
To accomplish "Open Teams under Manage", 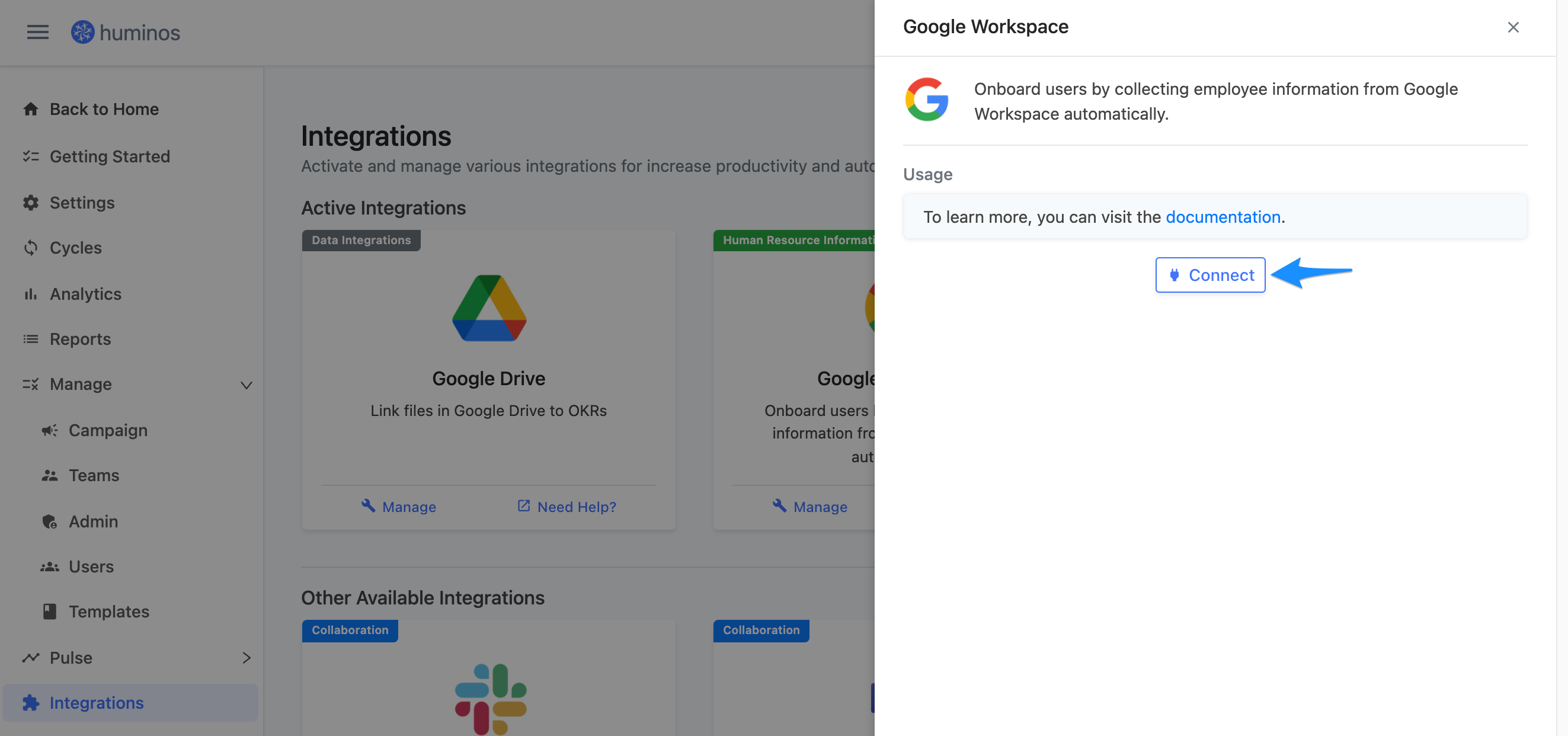I will (94, 475).
